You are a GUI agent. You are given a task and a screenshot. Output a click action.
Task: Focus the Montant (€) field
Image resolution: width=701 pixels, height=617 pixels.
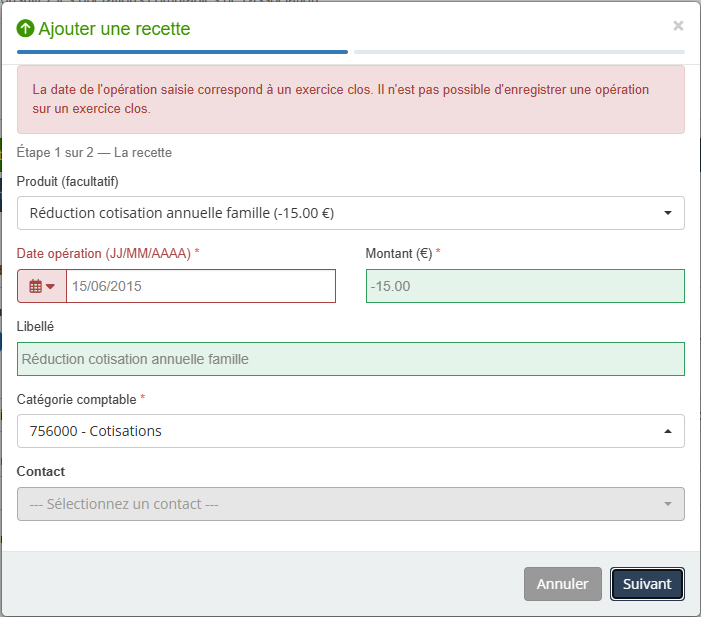pos(525,286)
